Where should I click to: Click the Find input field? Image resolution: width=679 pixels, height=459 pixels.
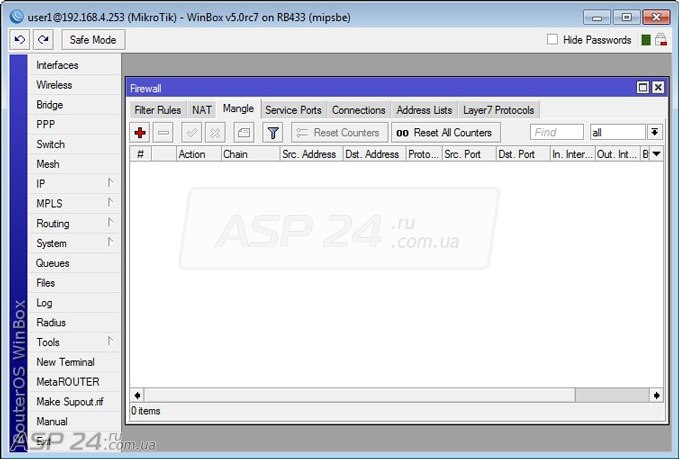click(x=556, y=133)
